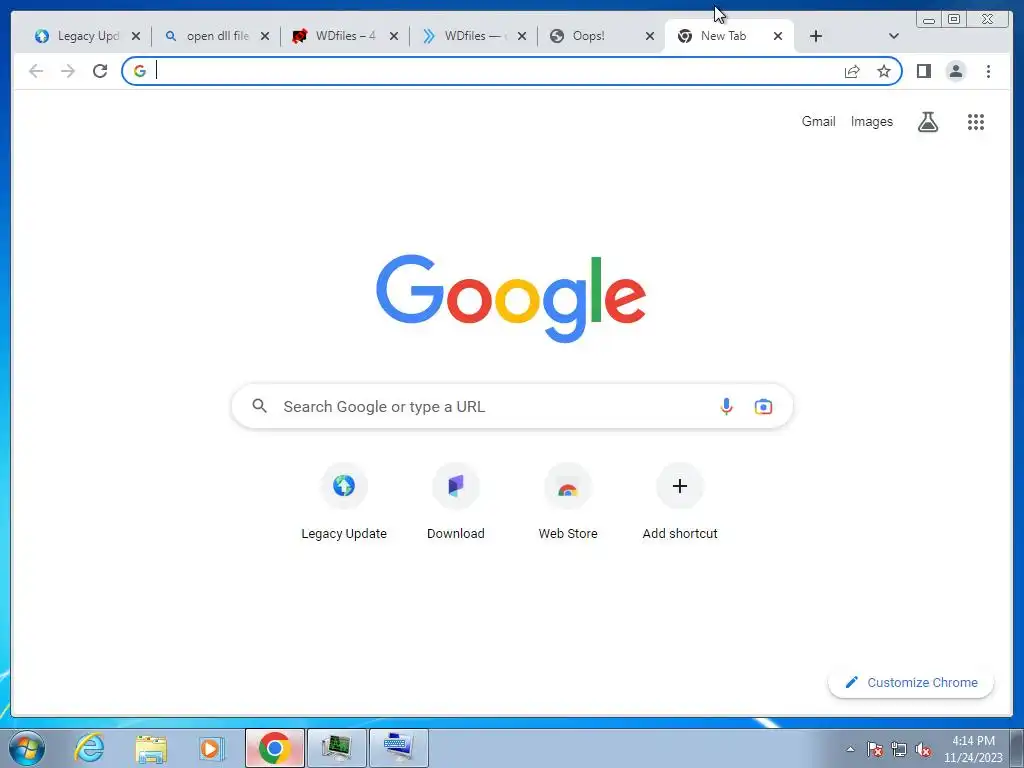Open Chrome's three-dot menu
Image resolution: width=1024 pixels, height=768 pixels.
[x=988, y=71]
